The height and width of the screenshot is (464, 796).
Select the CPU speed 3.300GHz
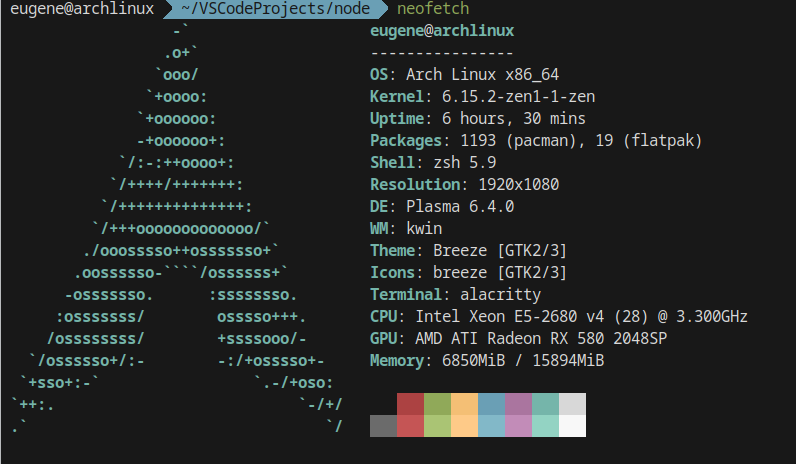coord(712,316)
